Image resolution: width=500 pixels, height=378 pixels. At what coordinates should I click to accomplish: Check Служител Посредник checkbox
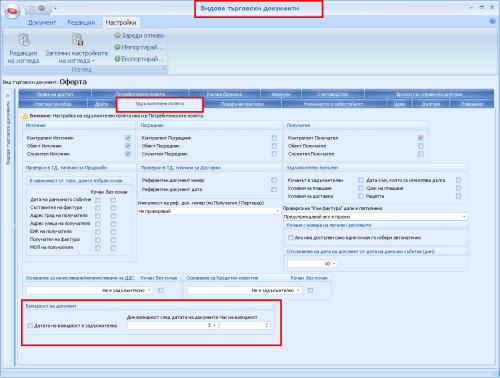tap(274, 154)
